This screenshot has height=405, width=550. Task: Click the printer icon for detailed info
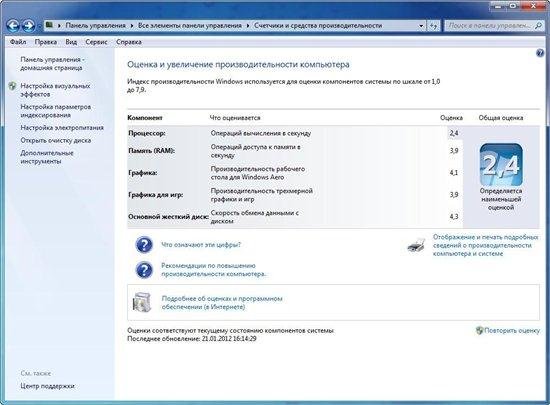pyautogui.click(x=416, y=245)
